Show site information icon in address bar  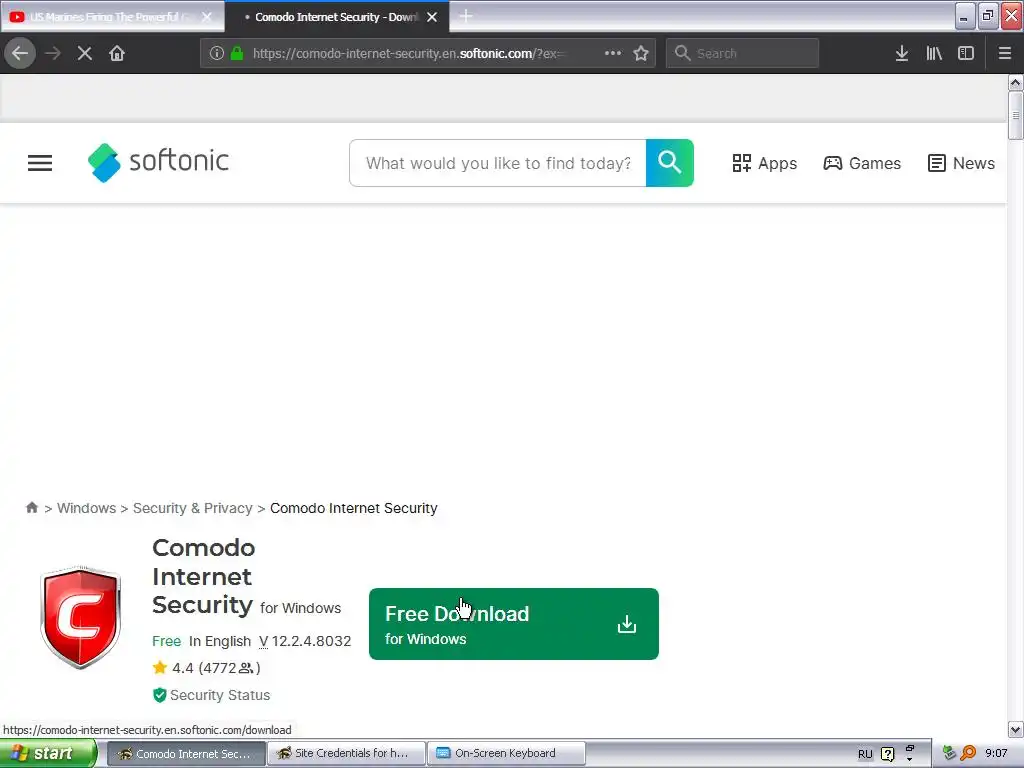click(217, 53)
